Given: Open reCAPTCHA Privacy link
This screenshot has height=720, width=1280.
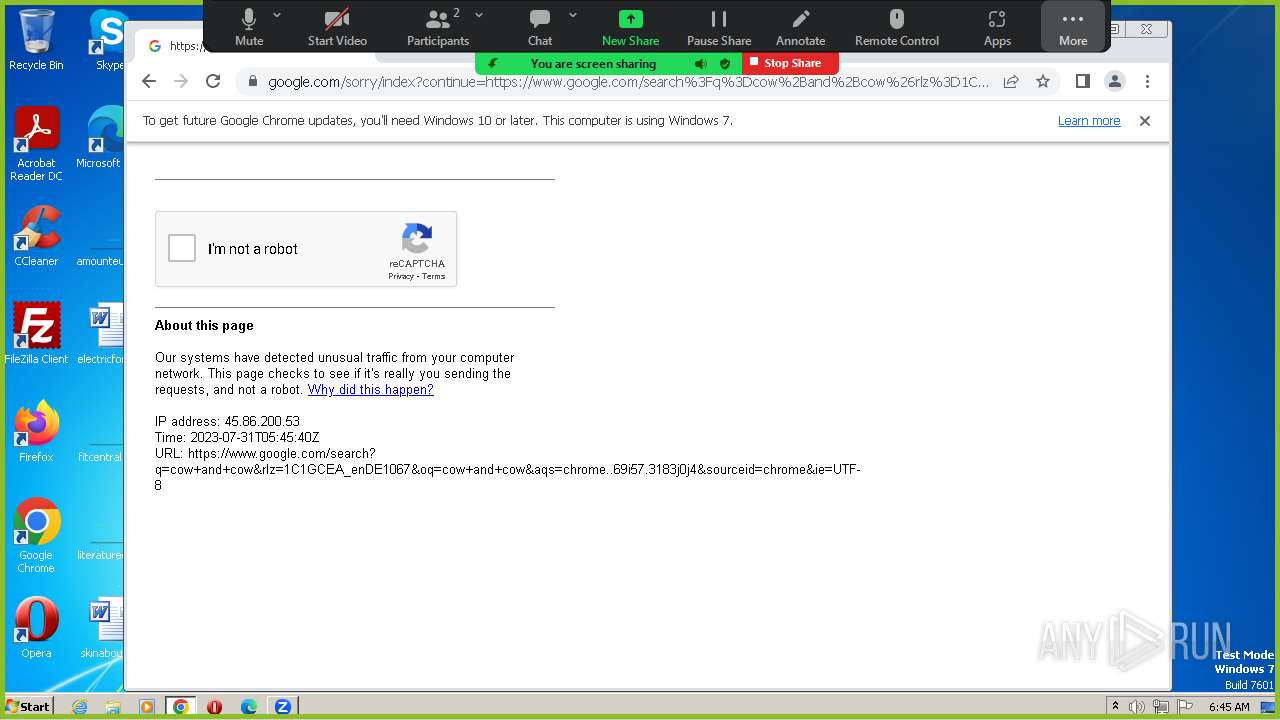Looking at the screenshot, I should (x=401, y=276).
